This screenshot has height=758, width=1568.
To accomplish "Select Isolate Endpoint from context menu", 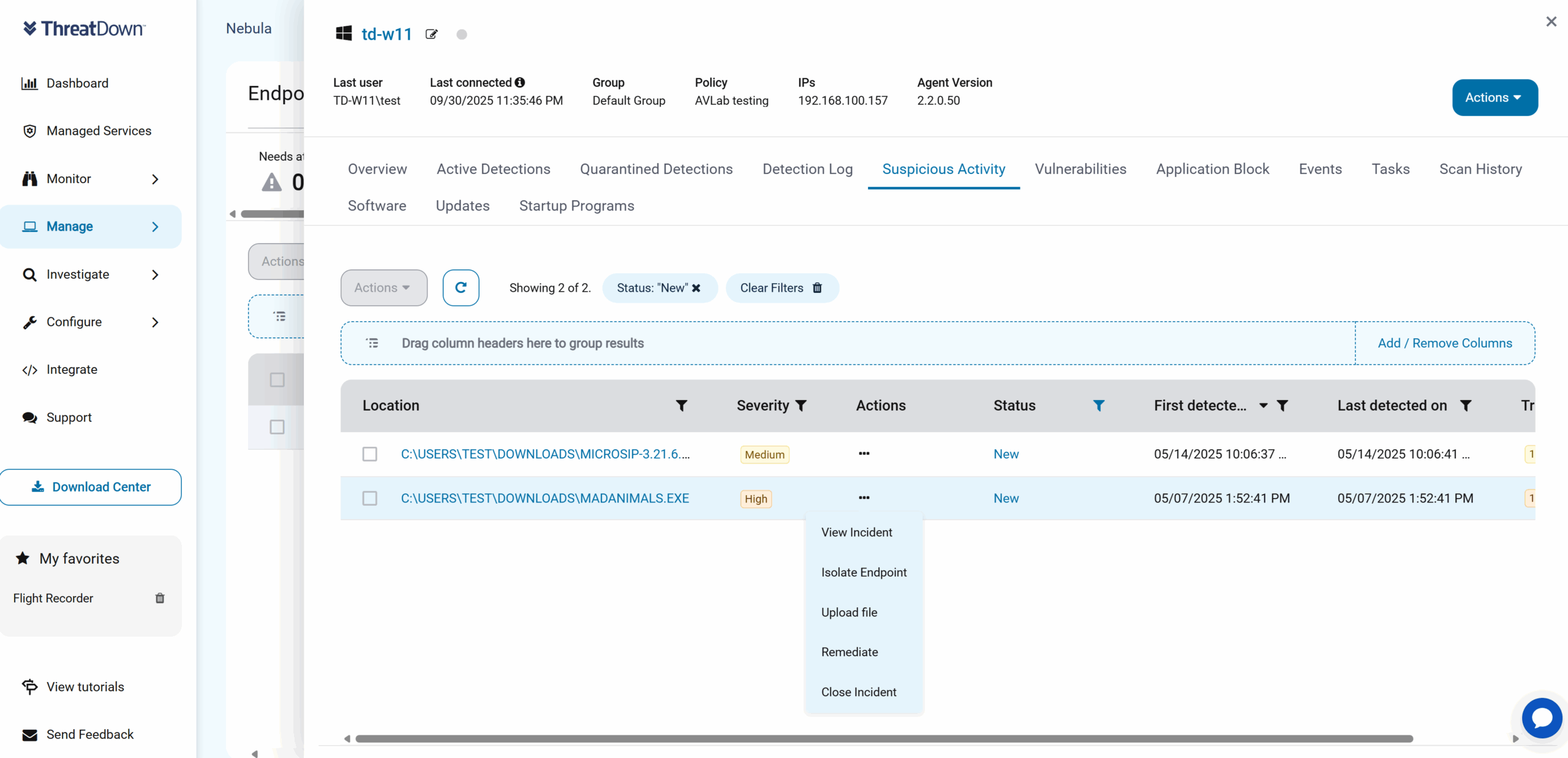I will pyautogui.click(x=864, y=572).
